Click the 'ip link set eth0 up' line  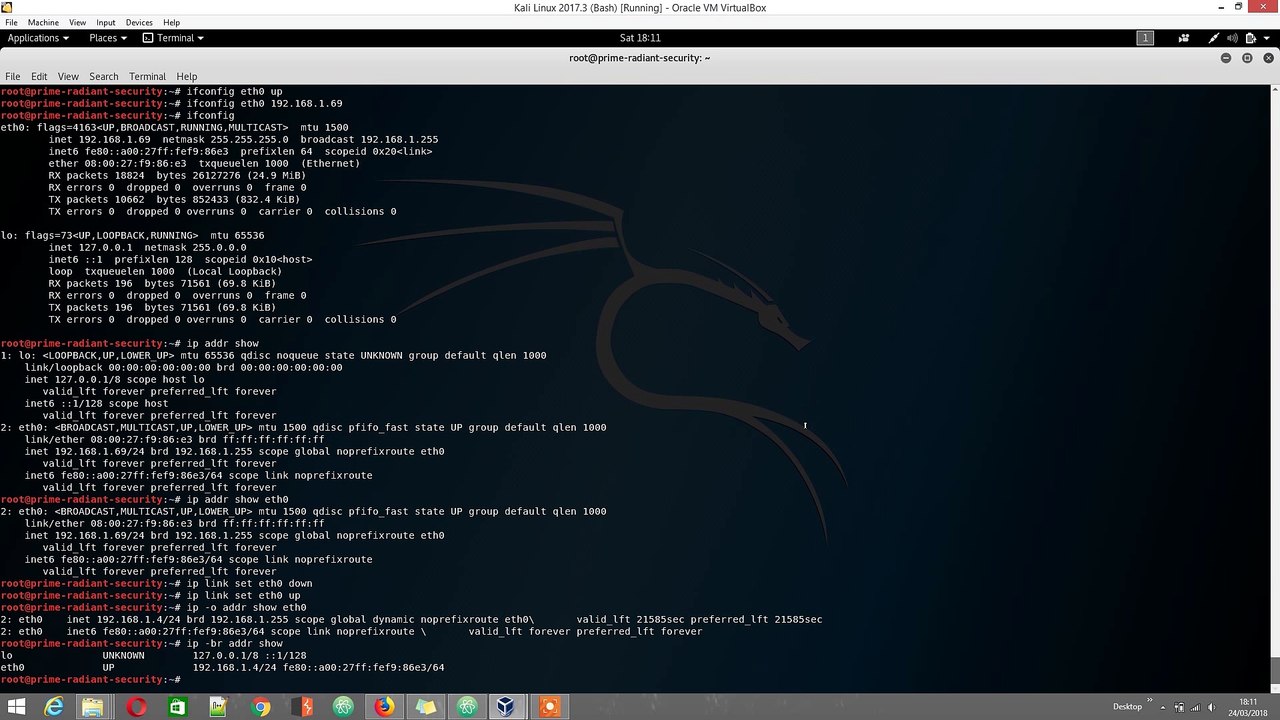click(x=150, y=595)
